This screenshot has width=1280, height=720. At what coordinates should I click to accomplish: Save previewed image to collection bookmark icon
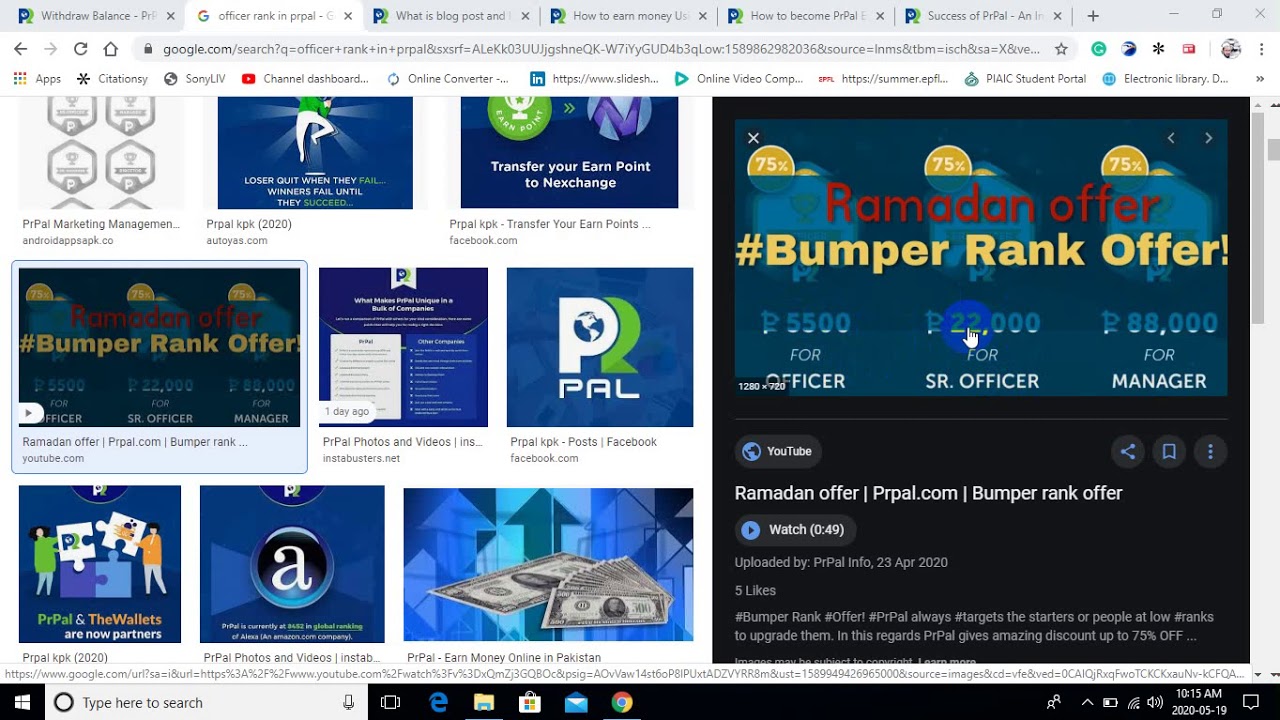1168,452
